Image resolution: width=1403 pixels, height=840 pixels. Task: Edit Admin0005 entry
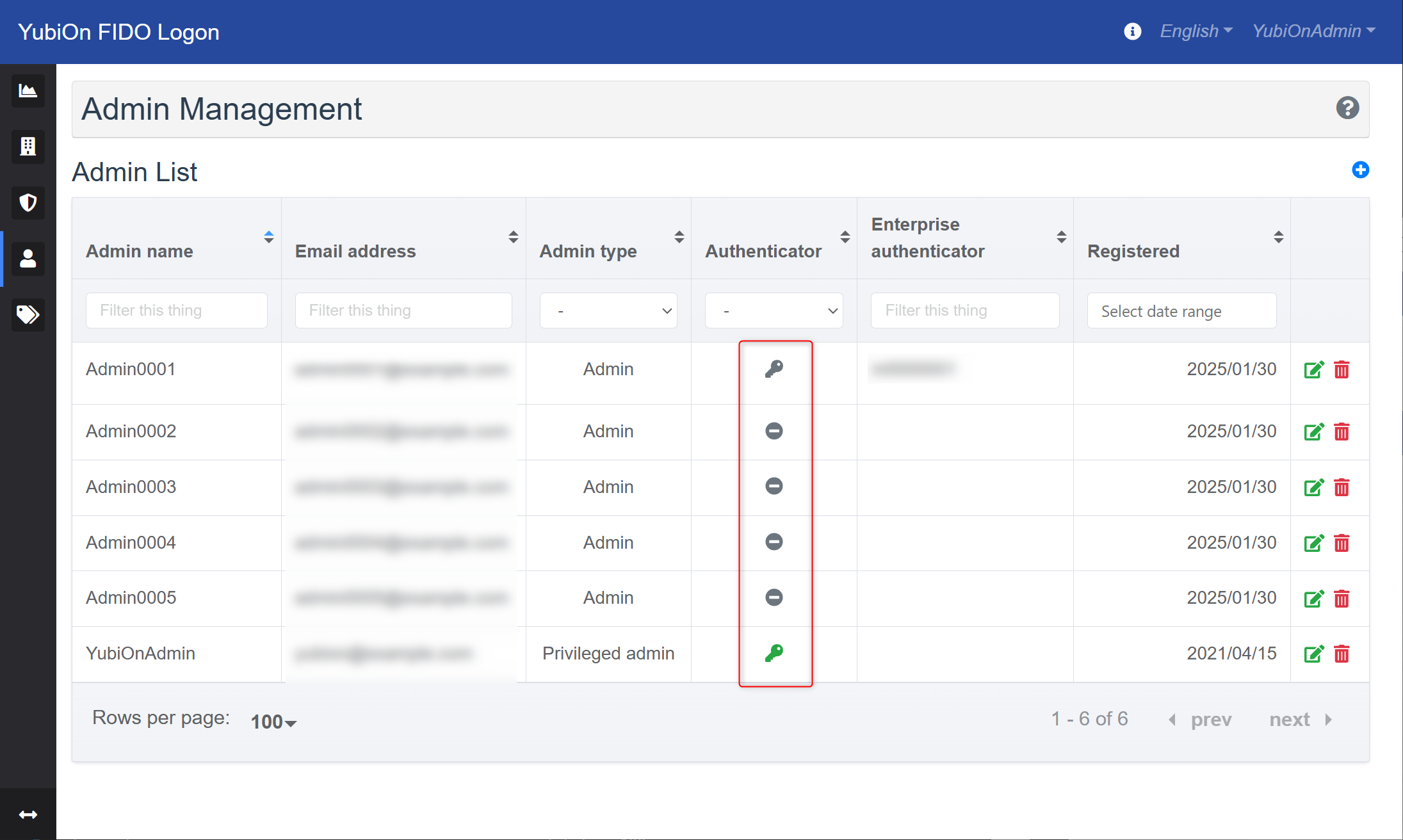coord(1313,599)
